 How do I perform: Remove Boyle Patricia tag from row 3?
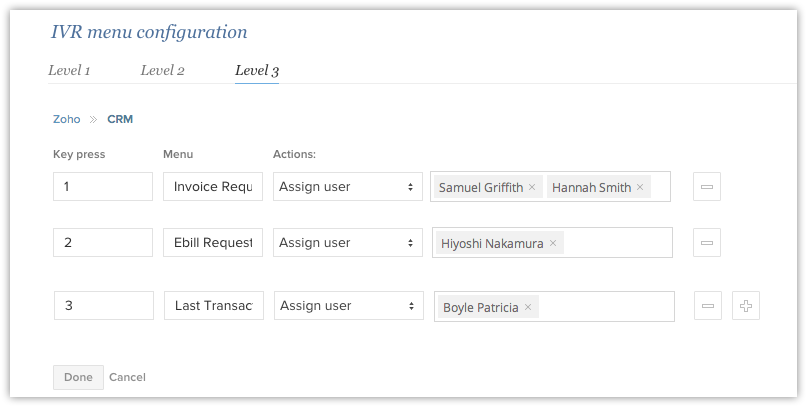528,307
